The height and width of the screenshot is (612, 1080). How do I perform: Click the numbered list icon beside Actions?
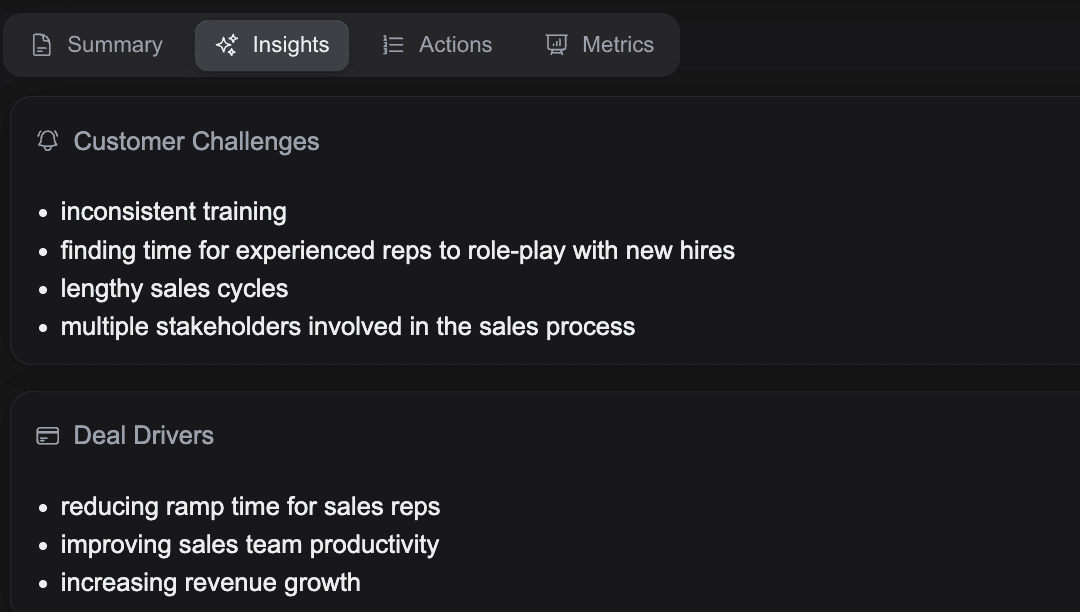392,44
